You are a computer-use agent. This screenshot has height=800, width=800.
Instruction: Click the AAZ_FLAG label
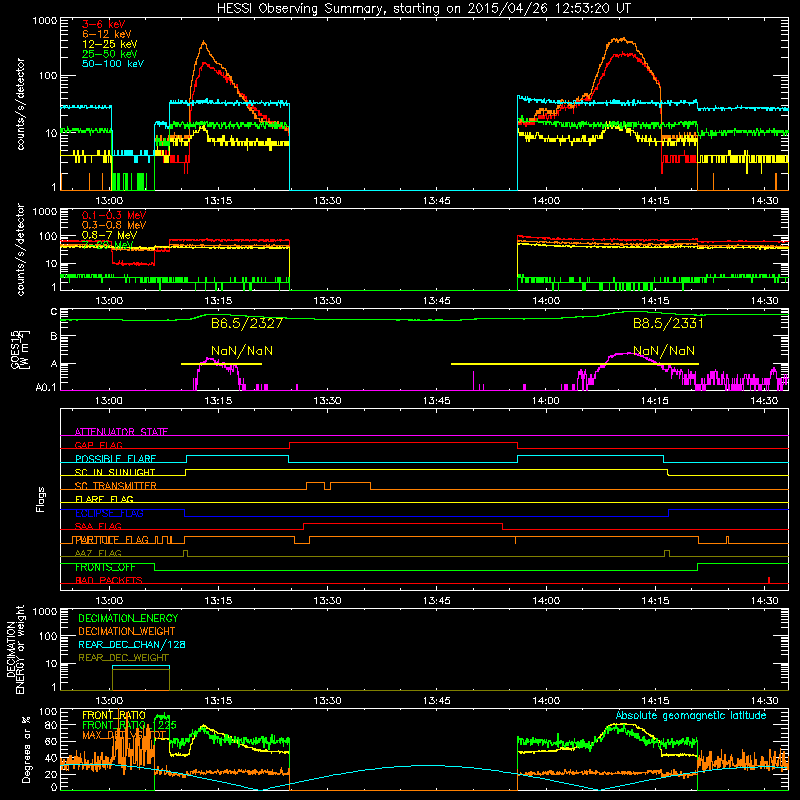[x=98, y=554]
